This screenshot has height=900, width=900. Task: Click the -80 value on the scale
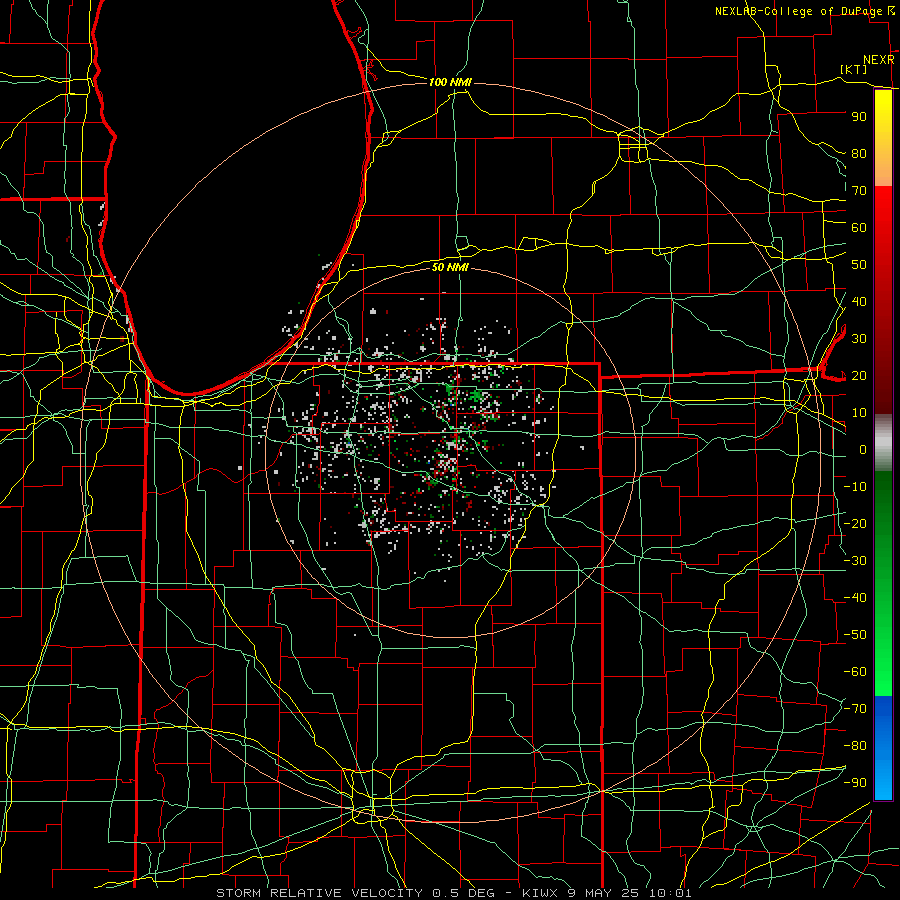(x=856, y=746)
